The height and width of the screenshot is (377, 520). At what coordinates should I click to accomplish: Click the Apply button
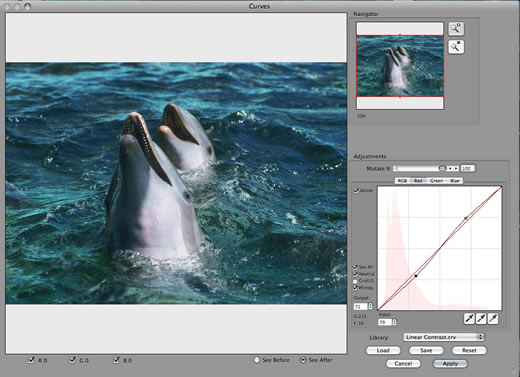(450, 363)
